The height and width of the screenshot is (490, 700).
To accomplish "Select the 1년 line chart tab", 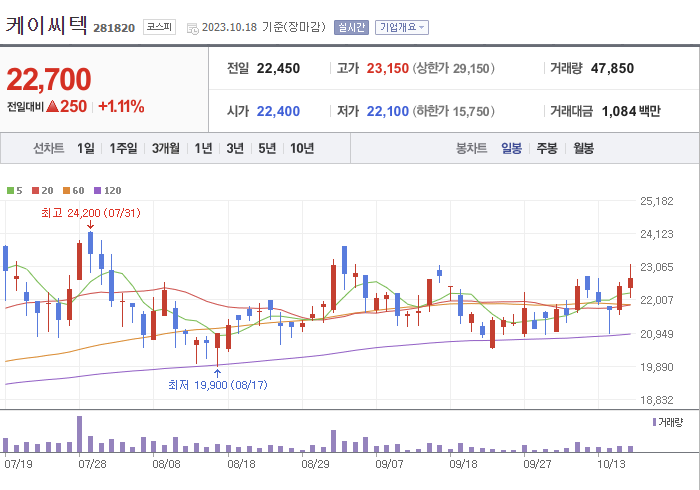I will click(x=203, y=148).
